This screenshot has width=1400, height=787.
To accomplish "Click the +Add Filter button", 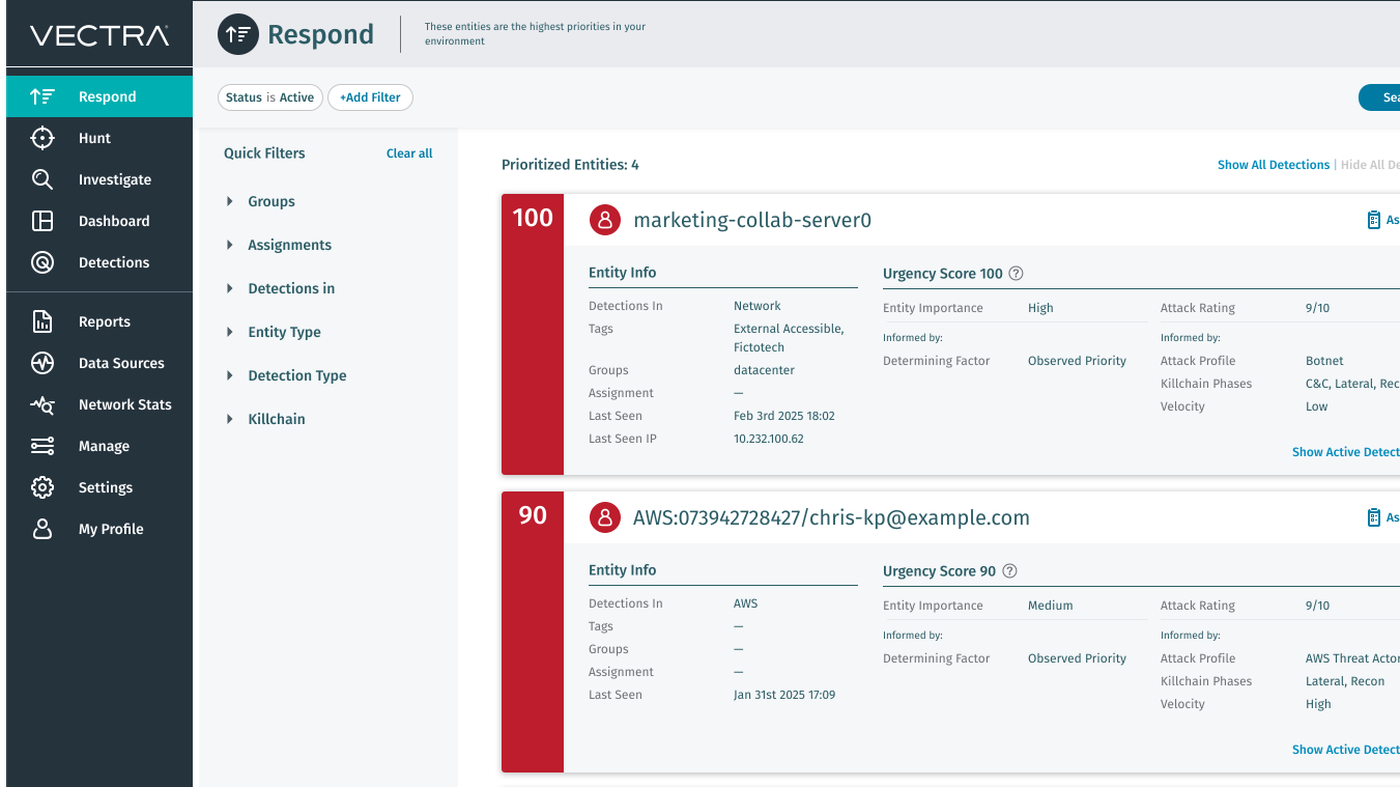I will click(x=370, y=97).
